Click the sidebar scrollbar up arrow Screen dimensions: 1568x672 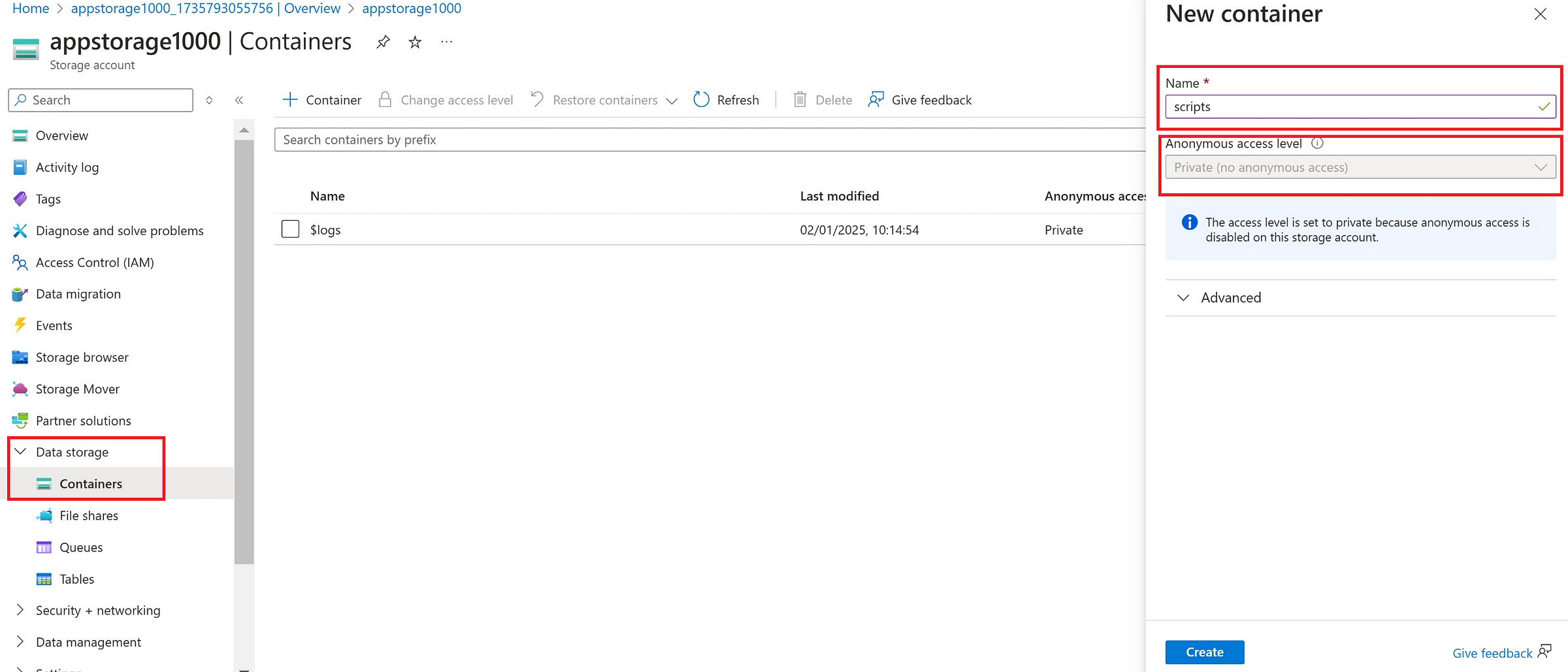coord(244,130)
